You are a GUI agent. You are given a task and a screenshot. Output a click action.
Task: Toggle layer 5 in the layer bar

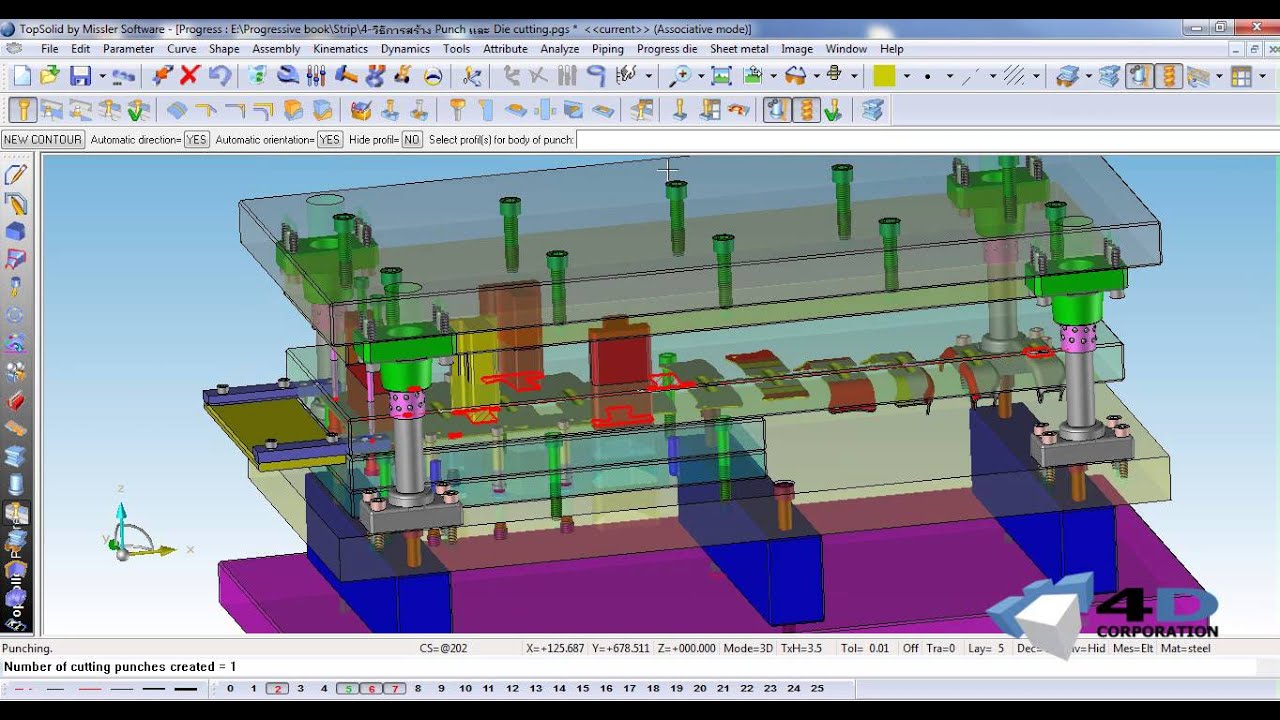pos(347,688)
